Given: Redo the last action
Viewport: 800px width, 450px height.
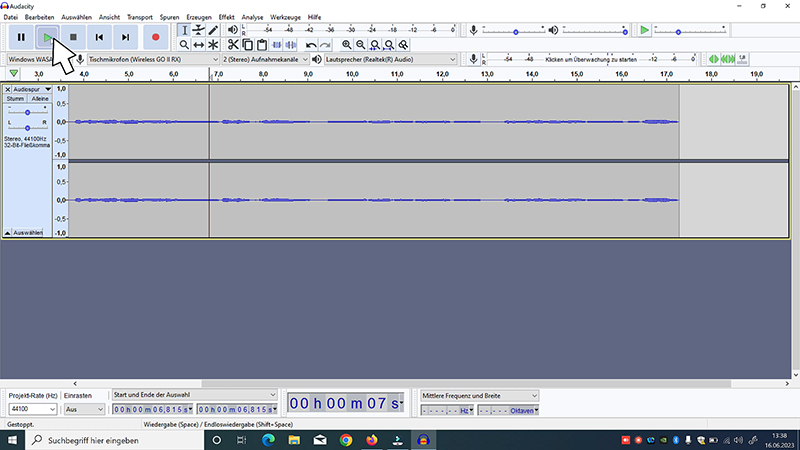Looking at the screenshot, I should tap(325, 45).
